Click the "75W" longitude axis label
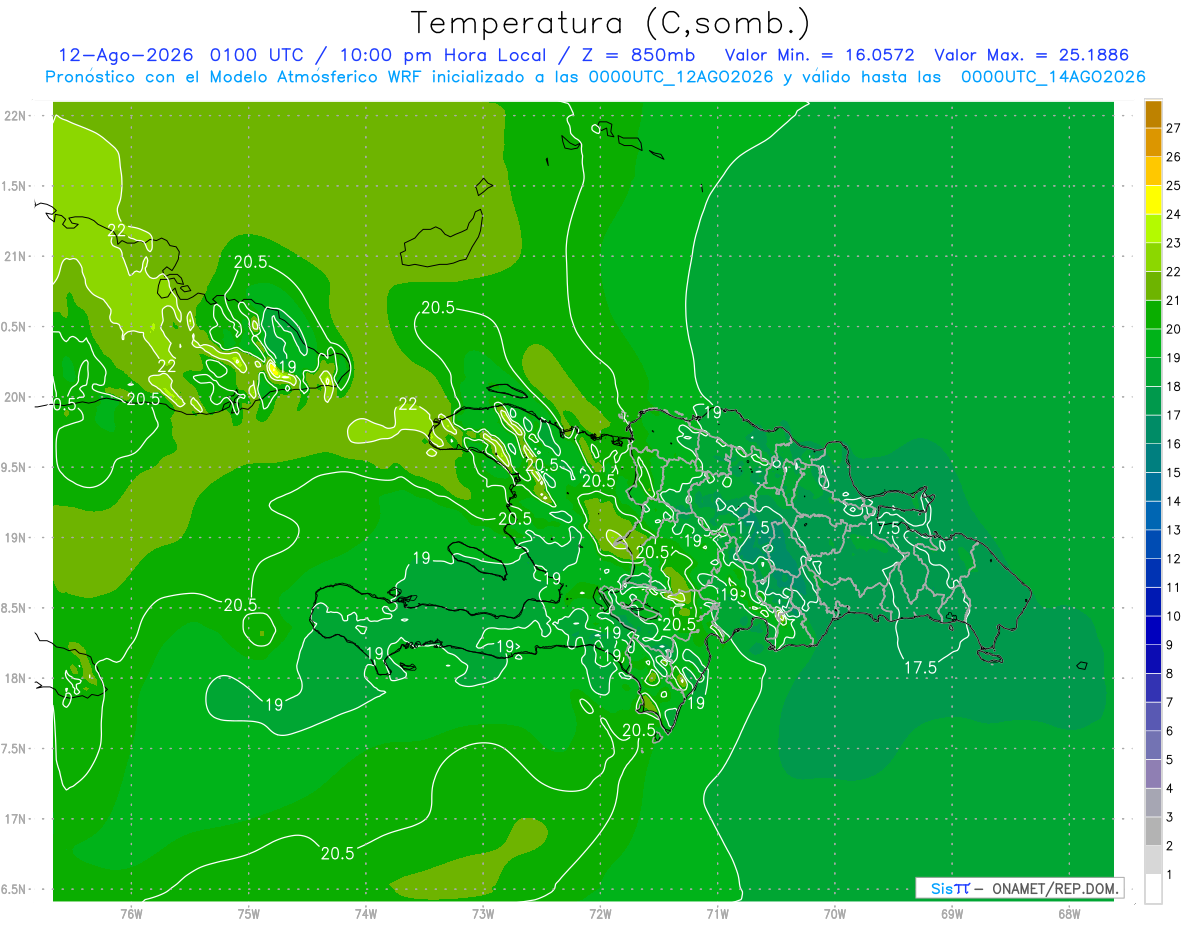The image size is (1200, 927). [x=249, y=913]
